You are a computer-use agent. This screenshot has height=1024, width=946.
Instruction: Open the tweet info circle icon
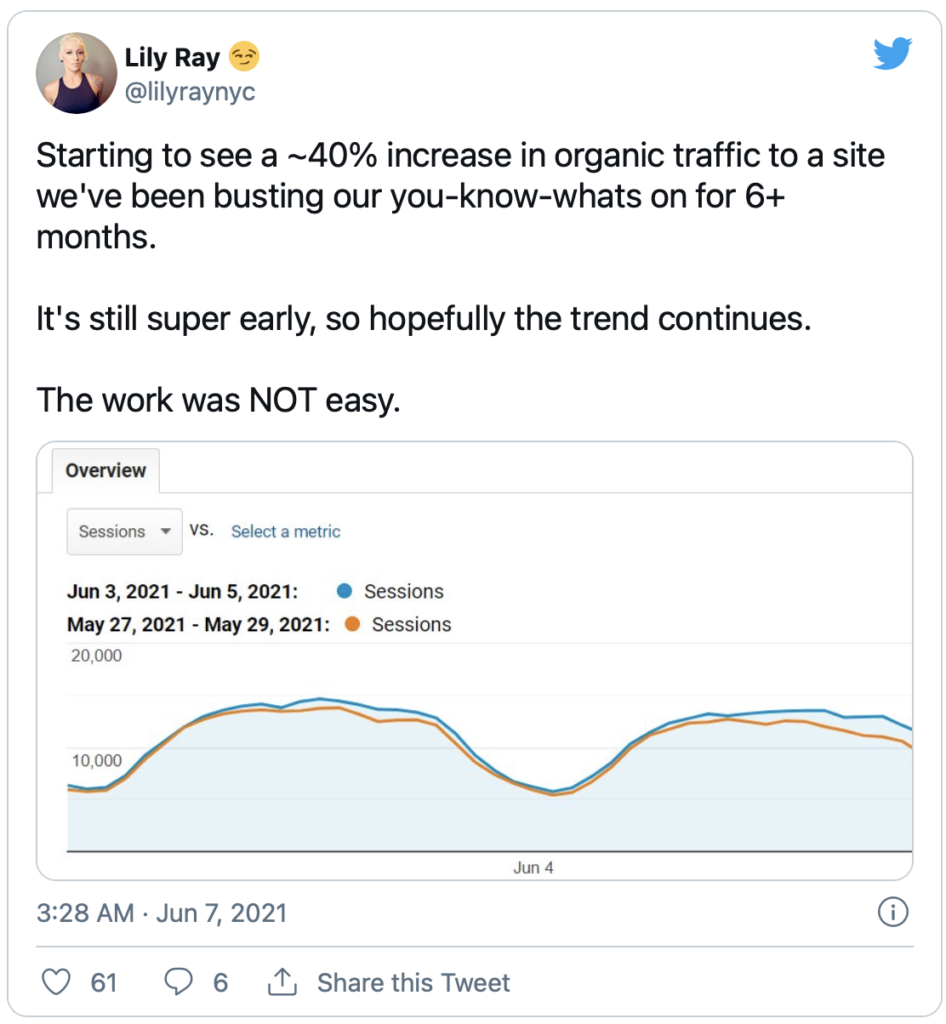892,912
